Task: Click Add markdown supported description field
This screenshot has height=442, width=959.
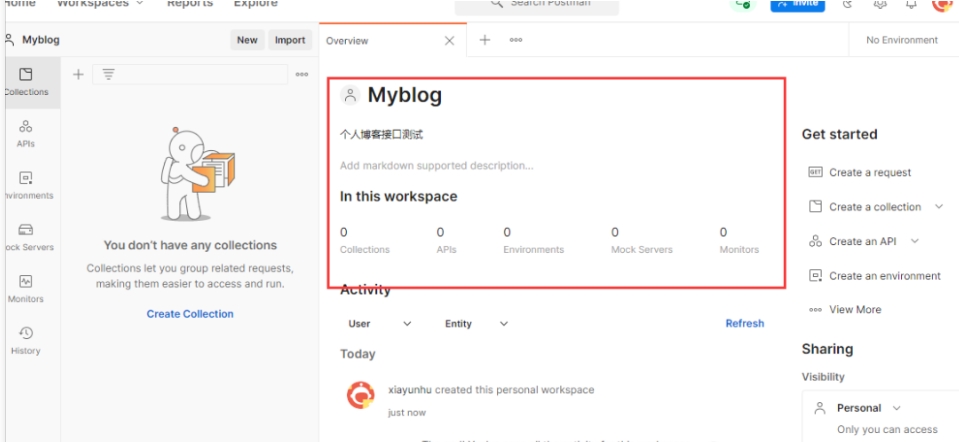Action: [437, 166]
